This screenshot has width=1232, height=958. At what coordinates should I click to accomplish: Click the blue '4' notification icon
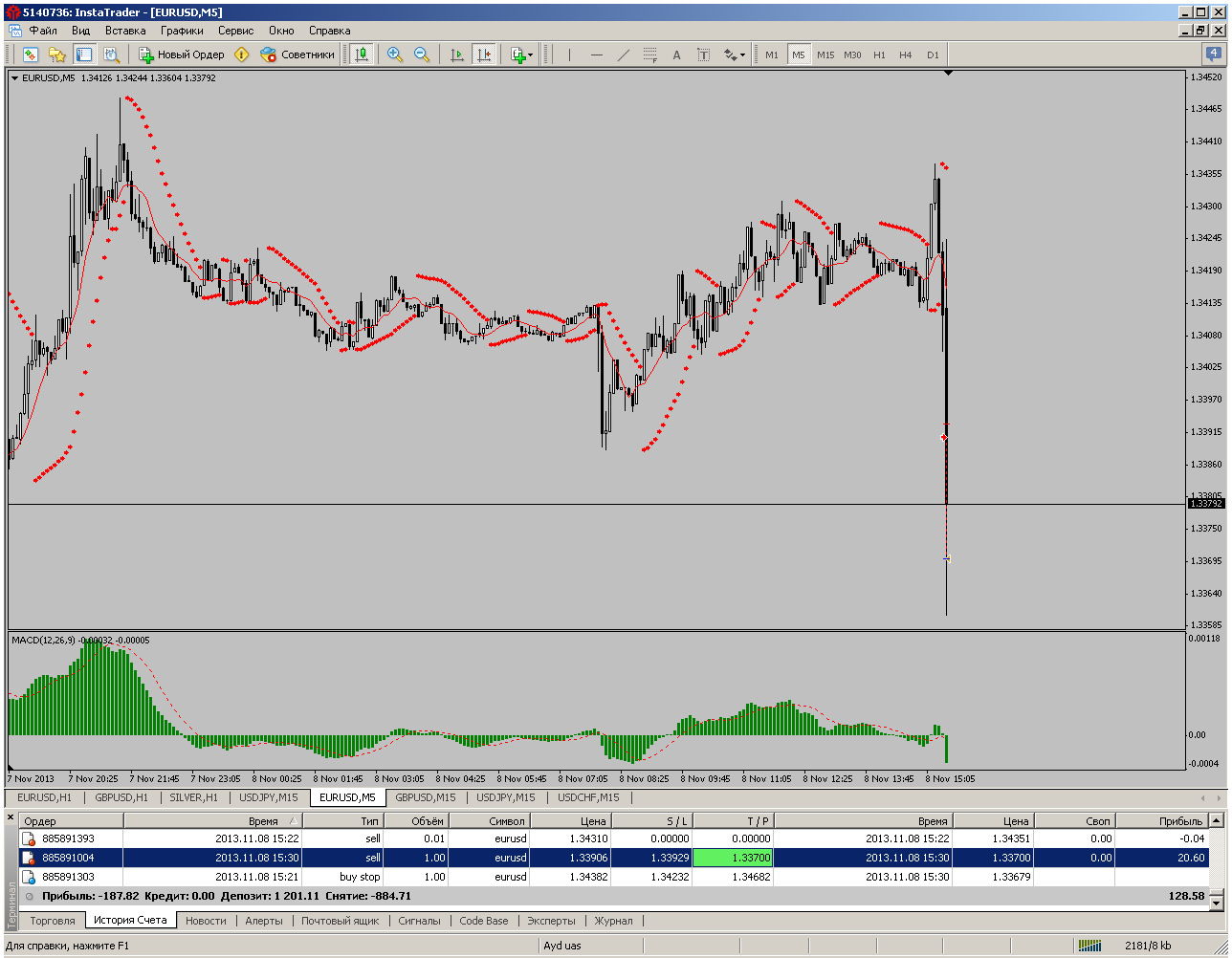(1212, 54)
